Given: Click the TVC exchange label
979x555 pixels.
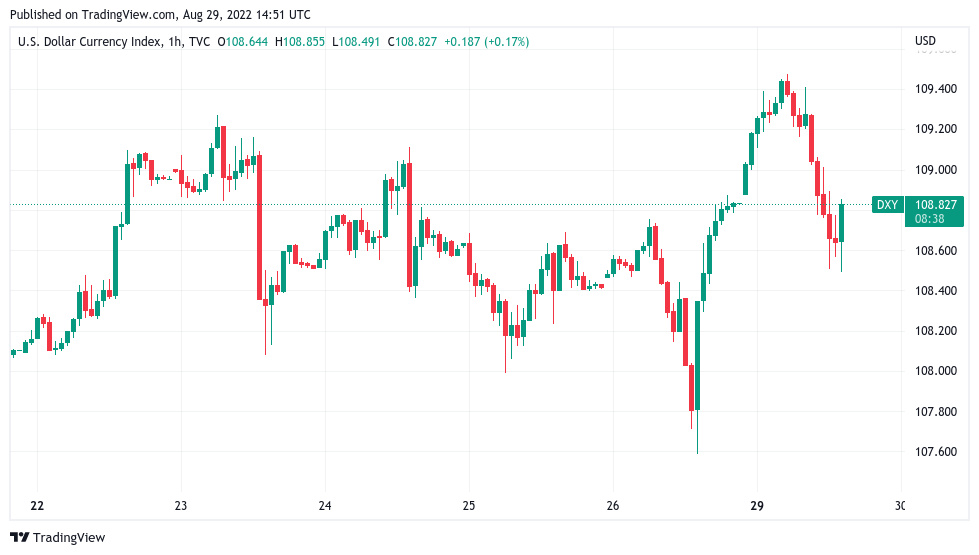Looking at the screenshot, I should [x=199, y=42].
